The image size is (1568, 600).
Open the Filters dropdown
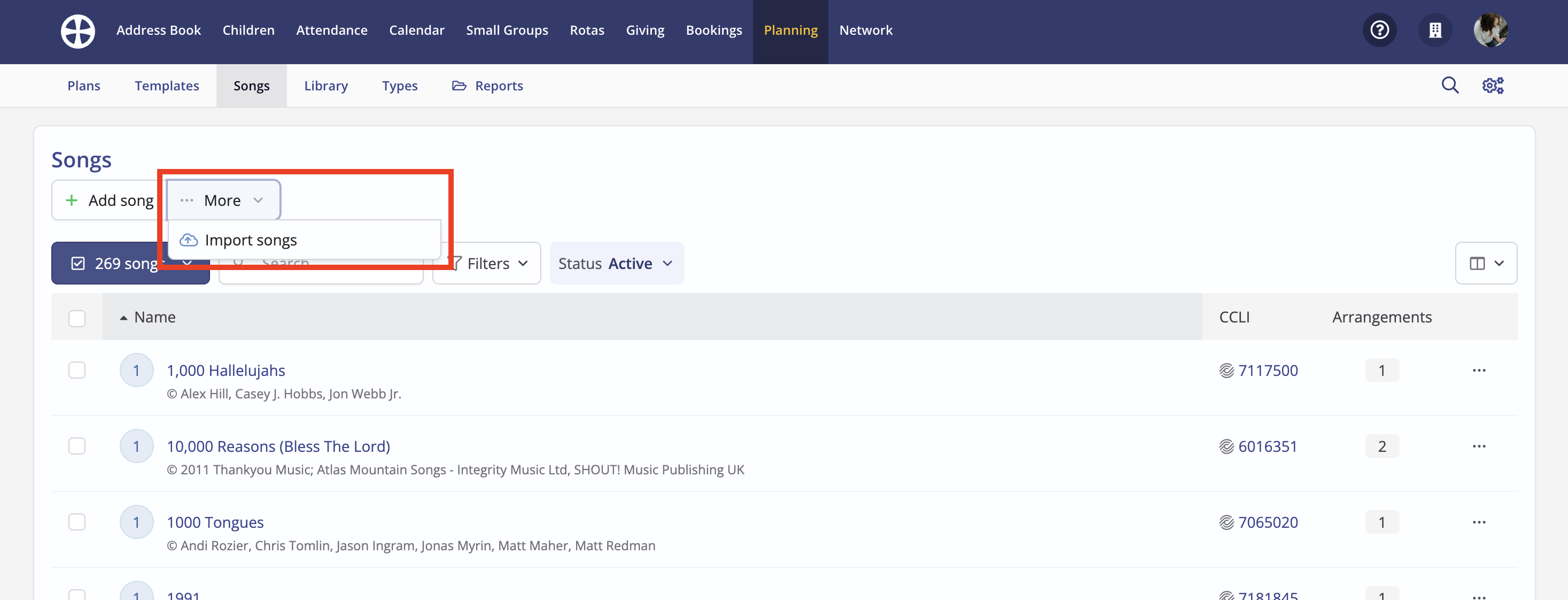pyautogui.click(x=487, y=264)
